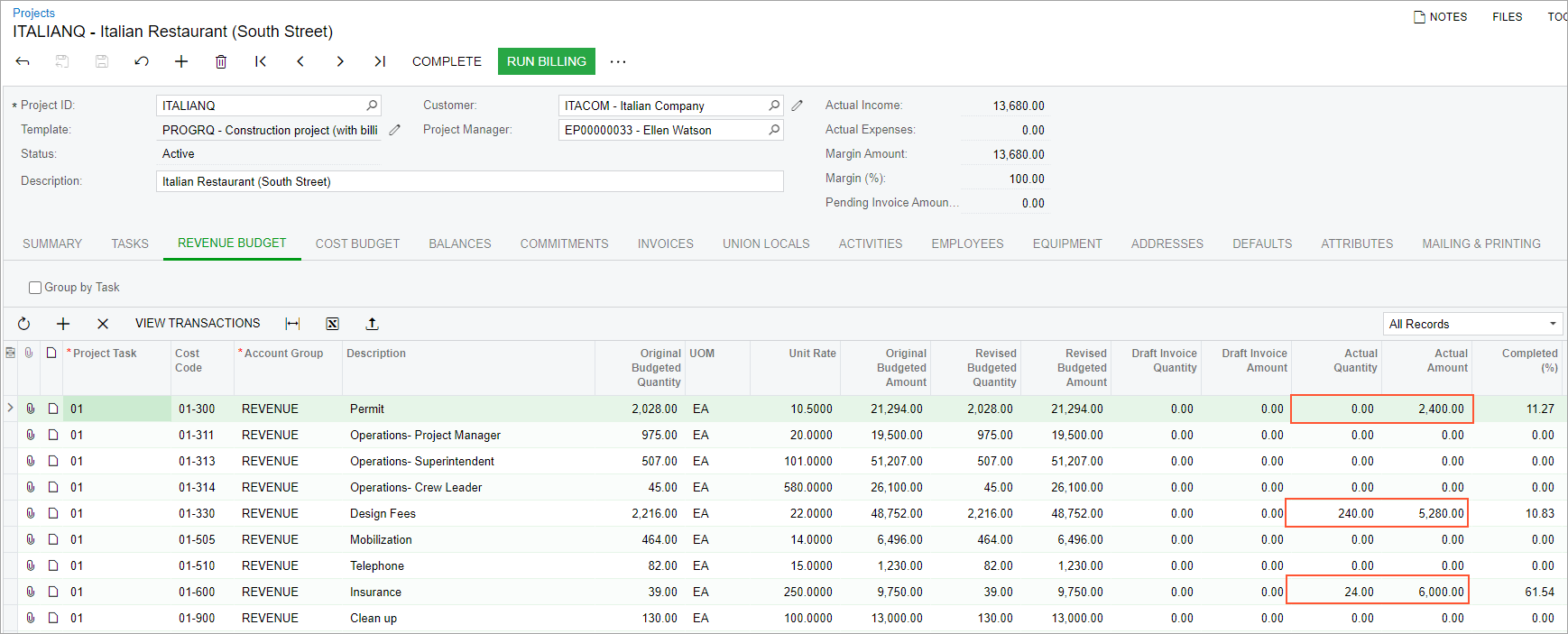Click the Projects breadcrumb link
Image resolution: width=1568 pixels, height=634 pixels.
33,13
